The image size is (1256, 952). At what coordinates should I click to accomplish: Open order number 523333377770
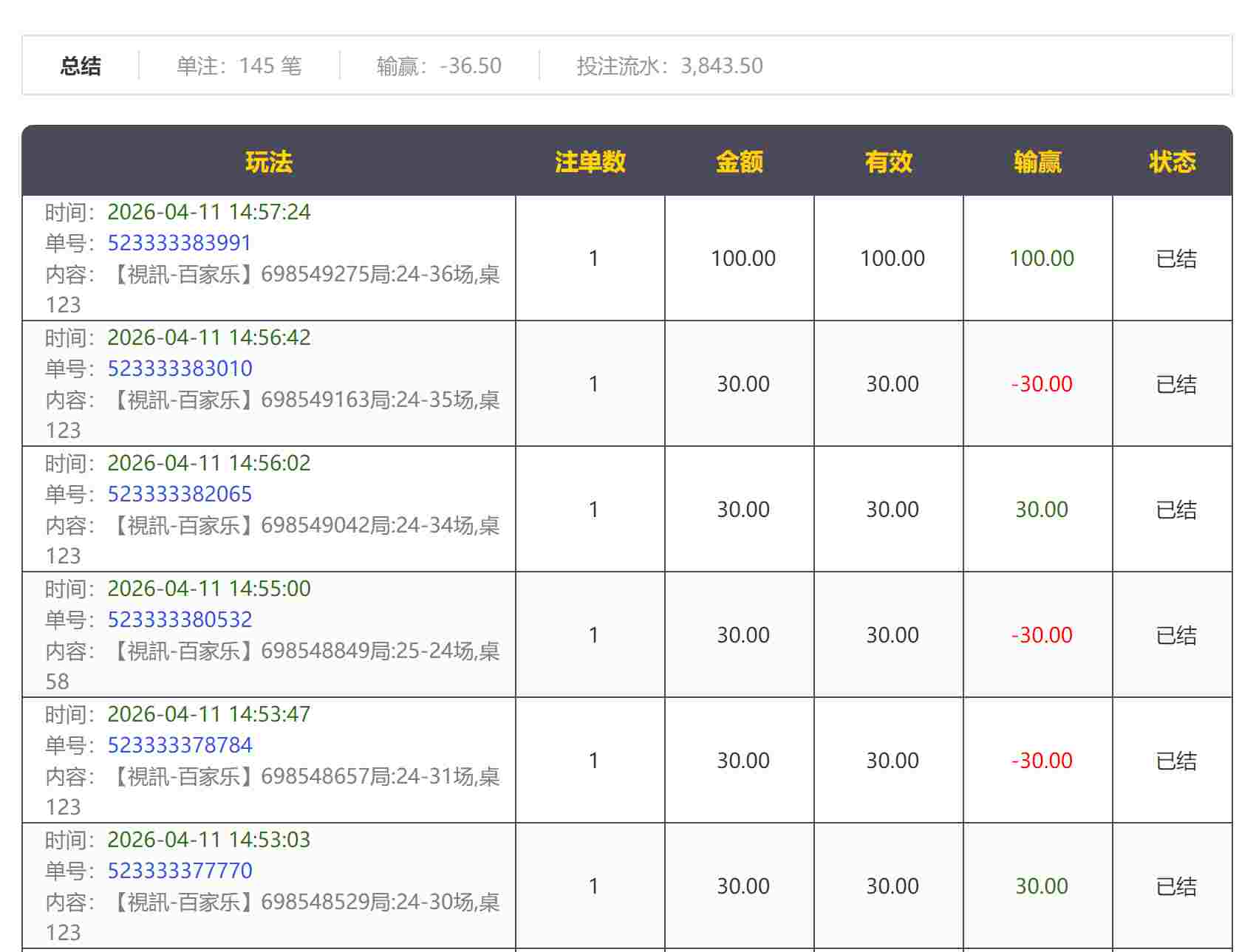click(180, 871)
